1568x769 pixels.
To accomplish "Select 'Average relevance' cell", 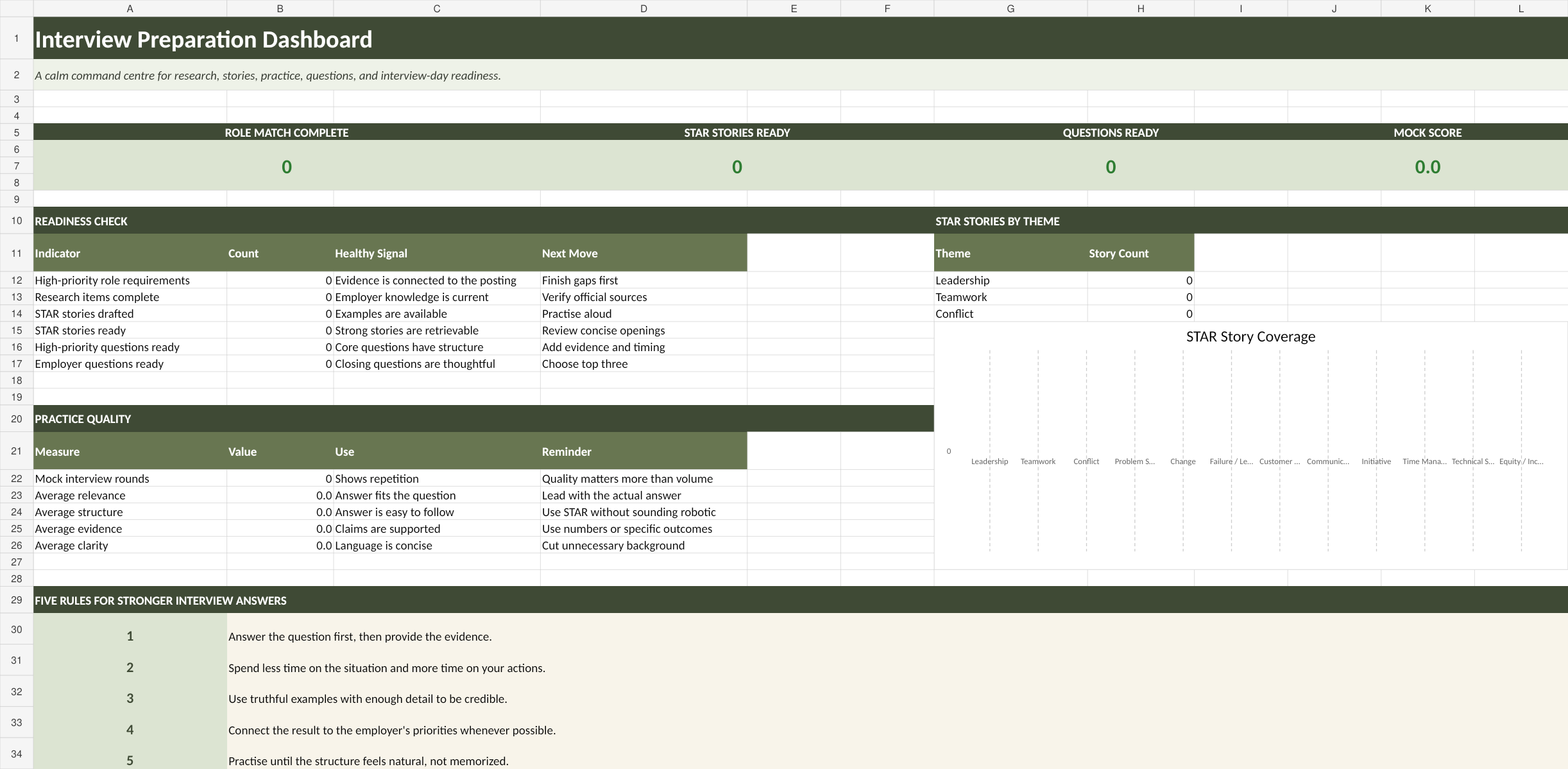I will click(130, 496).
